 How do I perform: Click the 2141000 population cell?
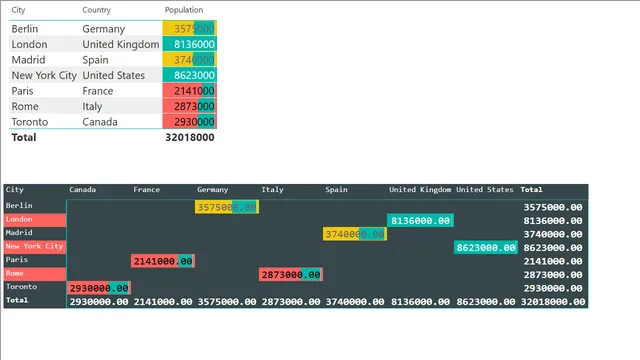point(190,91)
